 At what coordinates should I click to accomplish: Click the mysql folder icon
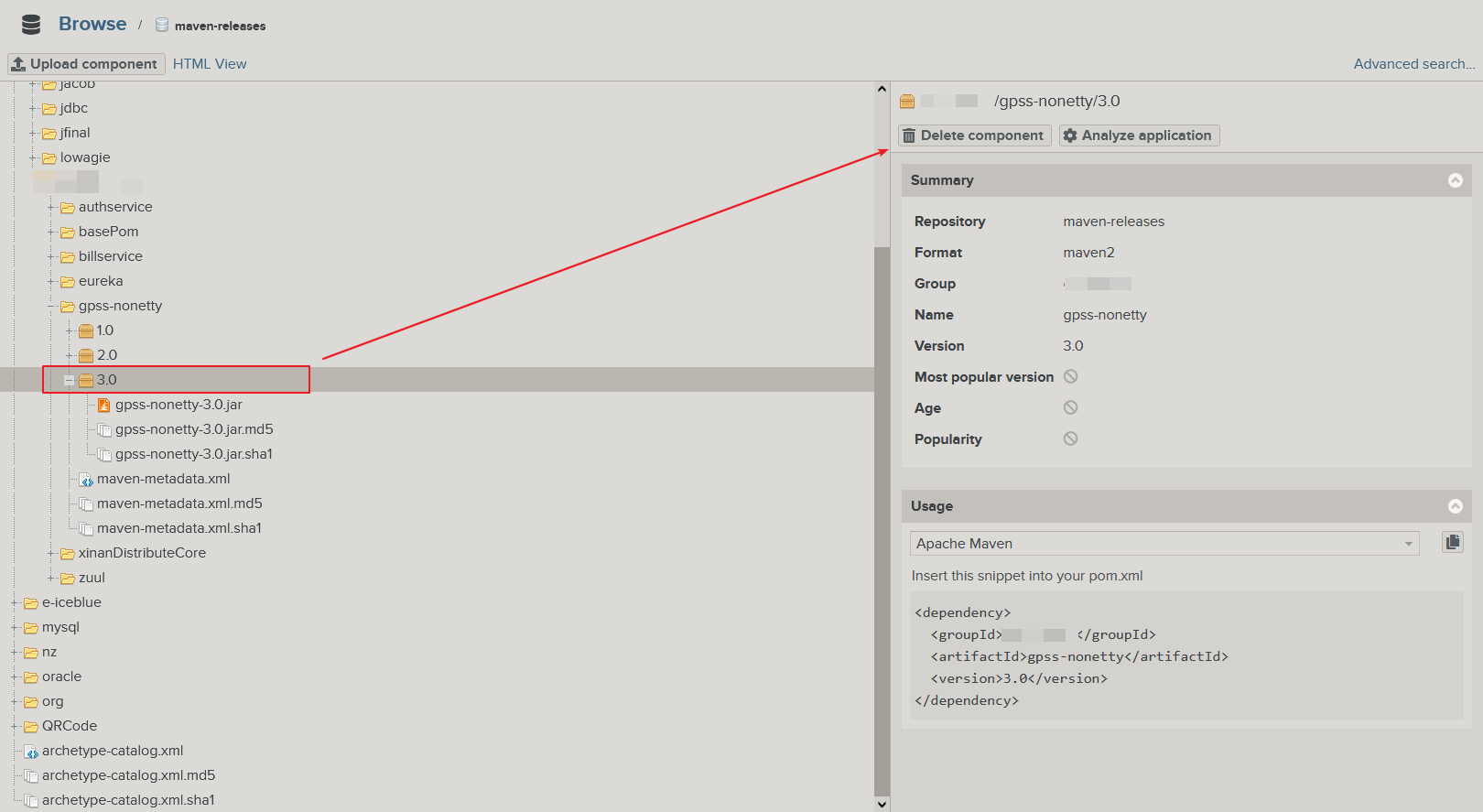[31, 628]
